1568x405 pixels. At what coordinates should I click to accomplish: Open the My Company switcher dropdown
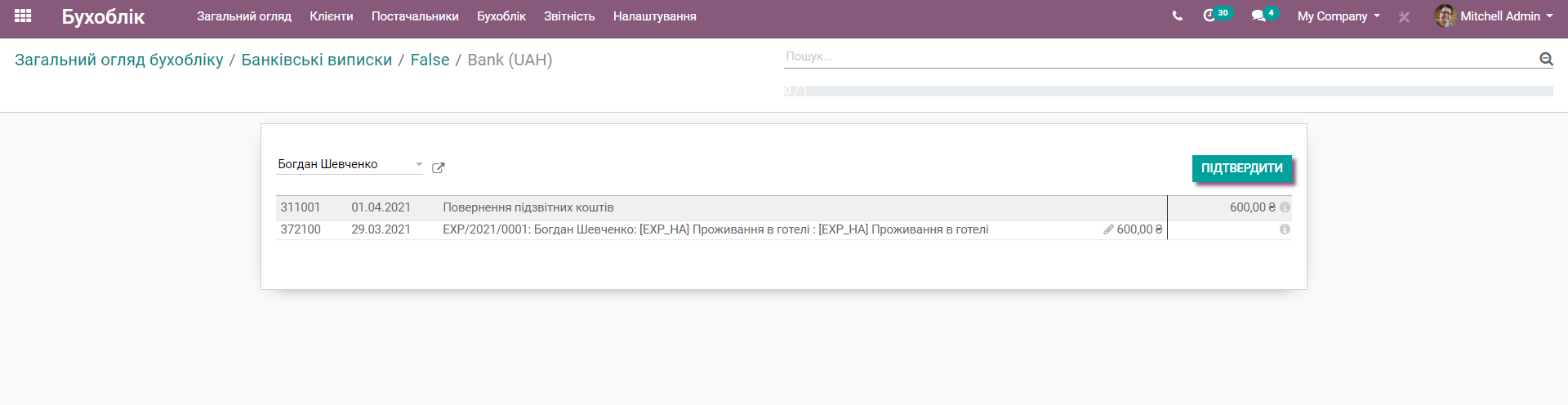point(1339,16)
